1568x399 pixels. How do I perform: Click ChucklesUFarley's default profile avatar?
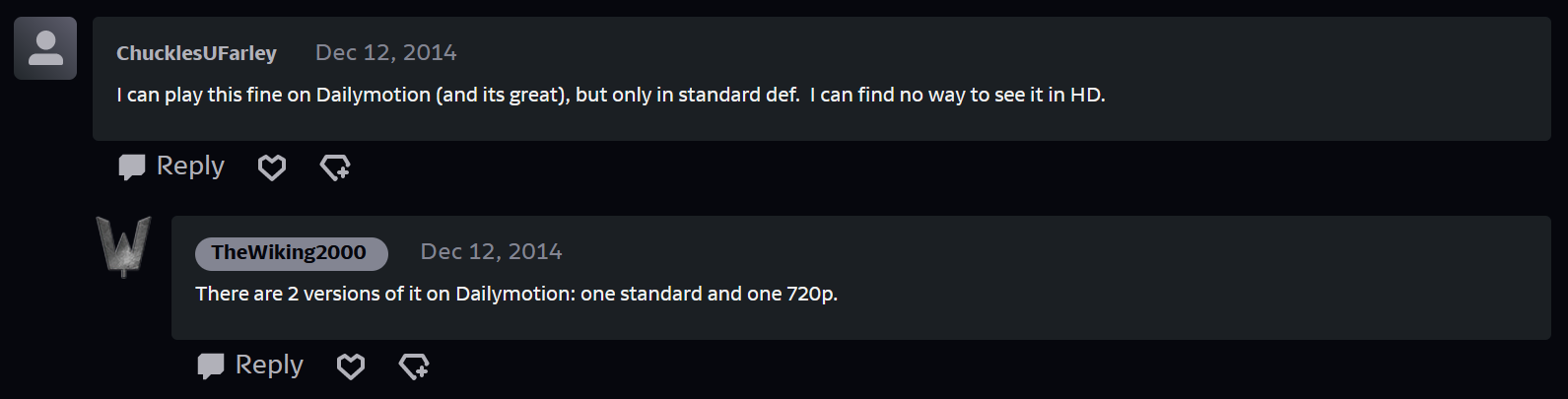click(45, 48)
